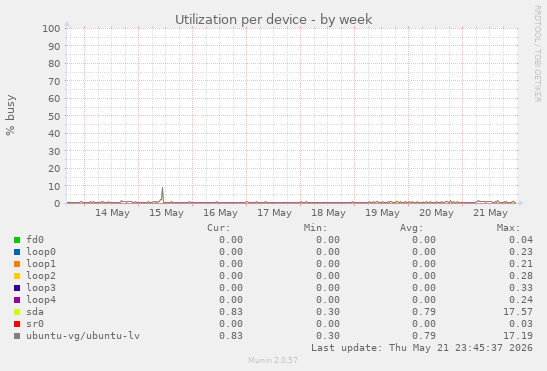Click the loop3 max value 0.33

pos(520,288)
